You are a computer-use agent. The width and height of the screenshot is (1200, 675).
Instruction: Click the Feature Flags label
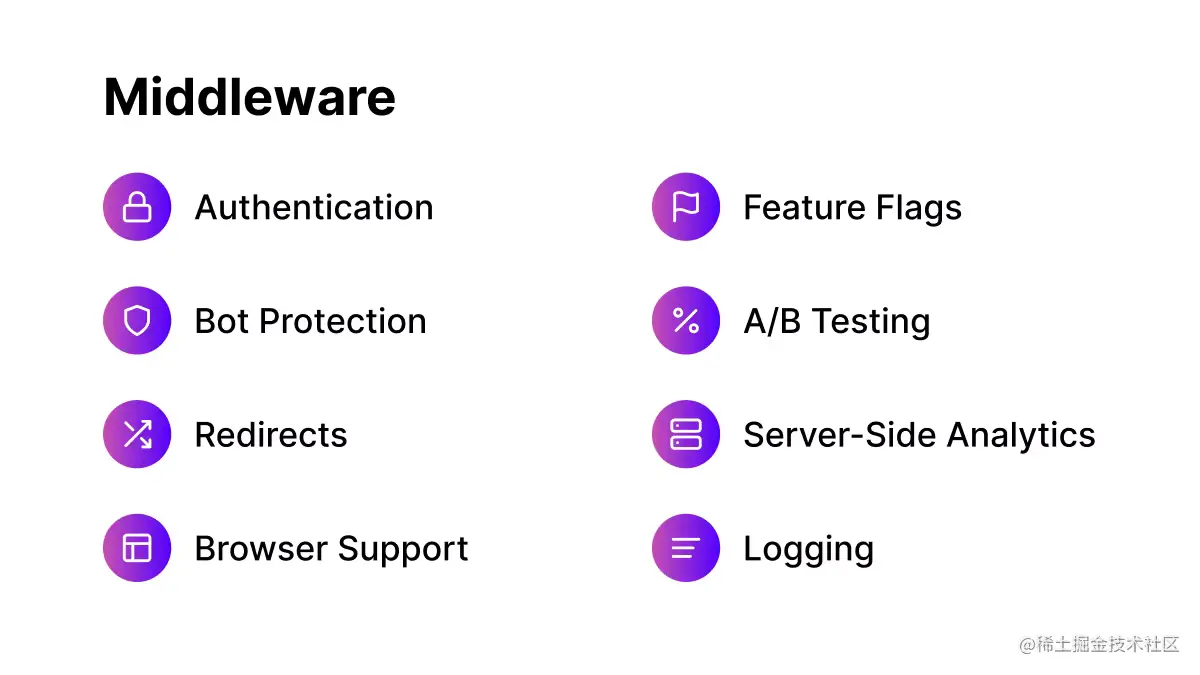coord(853,208)
